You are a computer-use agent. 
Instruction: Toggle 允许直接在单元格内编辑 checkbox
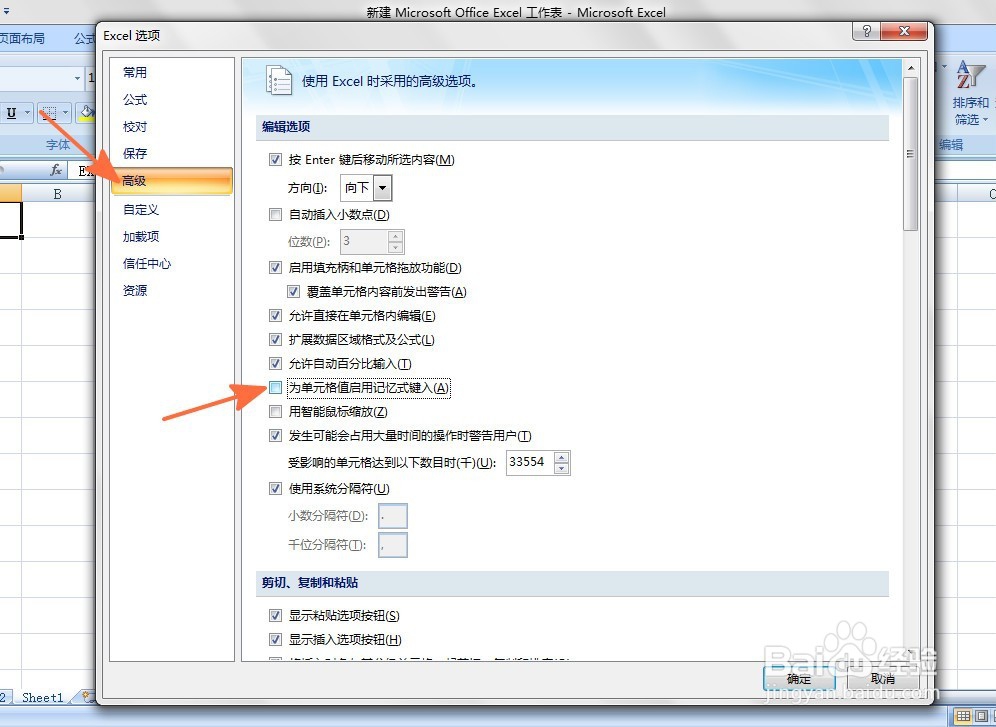click(x=275, y=316)
